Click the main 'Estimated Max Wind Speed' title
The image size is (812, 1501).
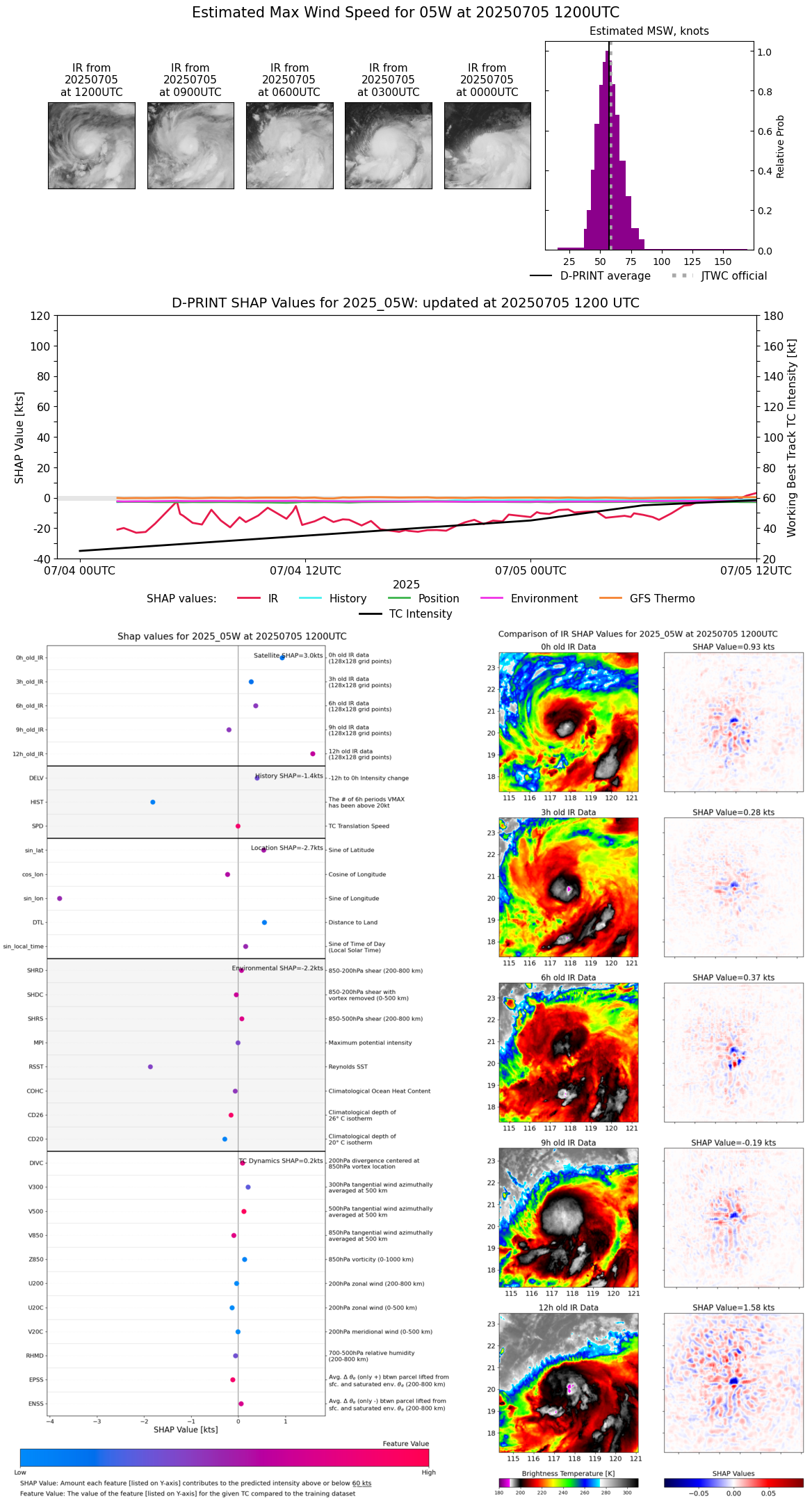click(x=406, y=13)
